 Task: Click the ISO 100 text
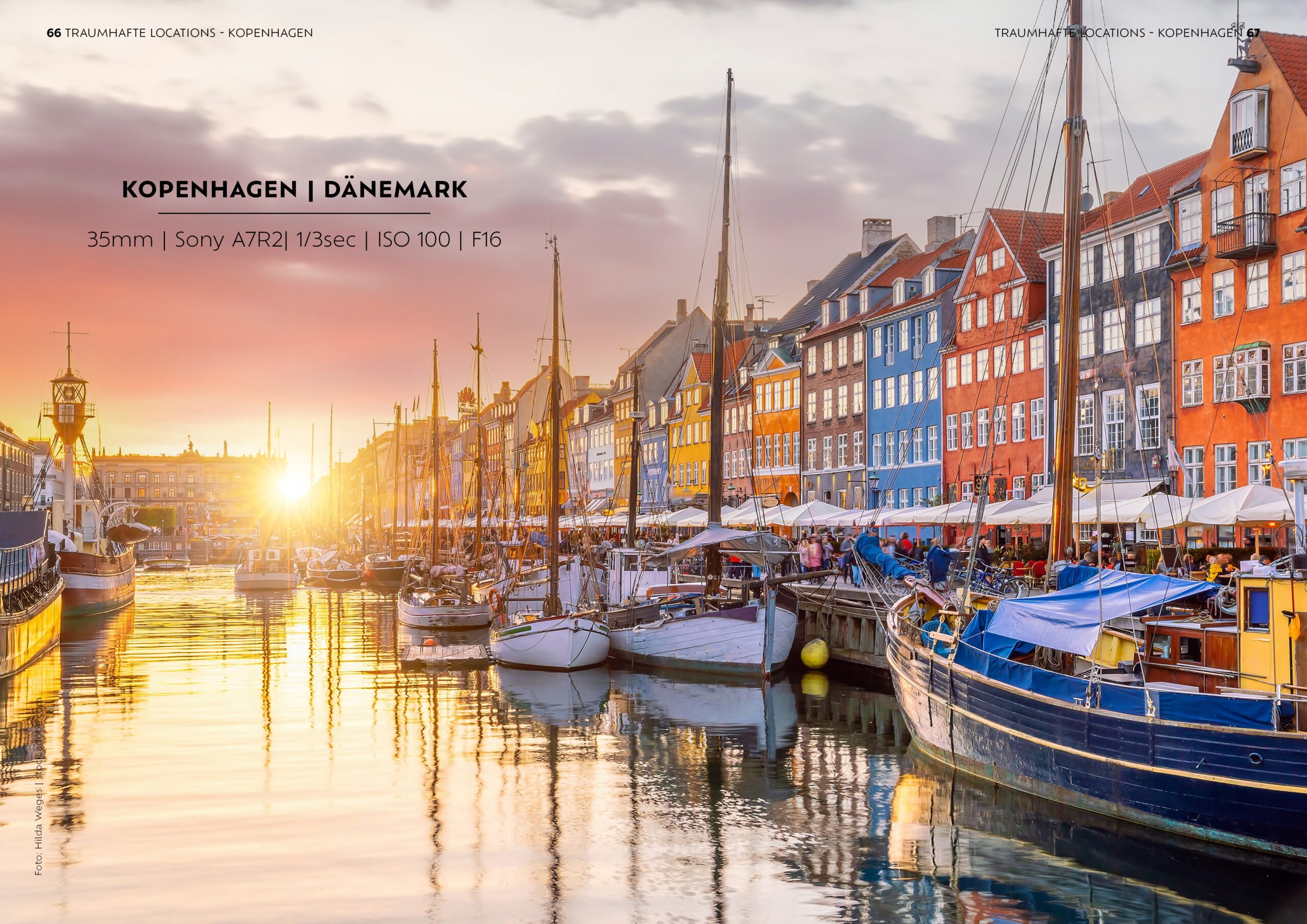tap(414, 240)
